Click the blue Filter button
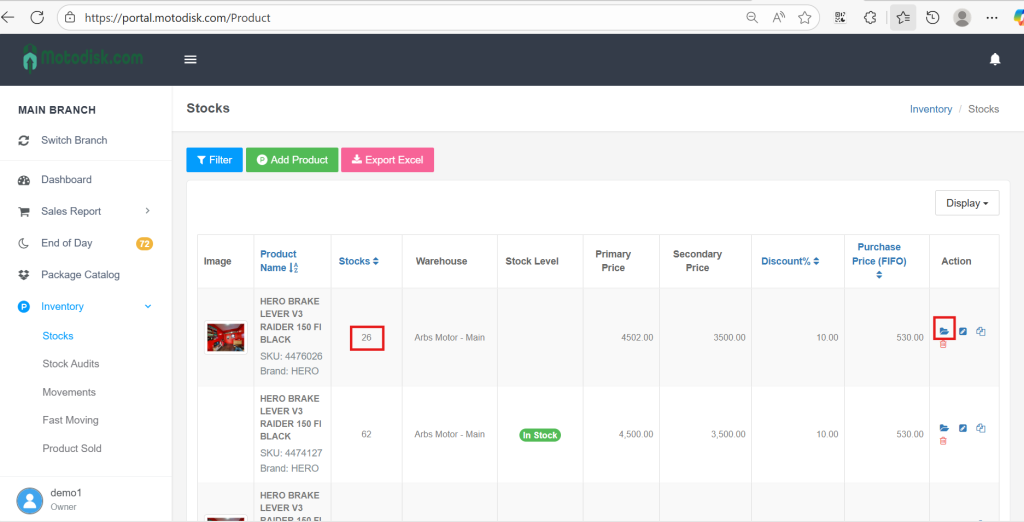Image resolution: width=1024 pixels, height=522 pixels. [x=214, y=160]
